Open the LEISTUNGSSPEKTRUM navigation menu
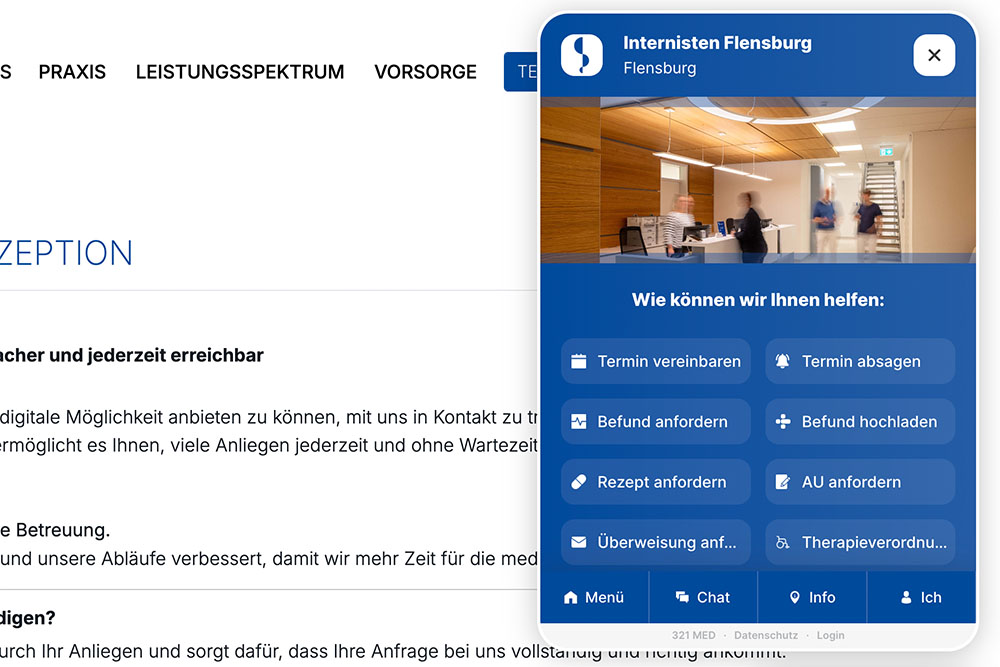The width and height of the screenshot is (1000, 667). click(x=240, y=72)
